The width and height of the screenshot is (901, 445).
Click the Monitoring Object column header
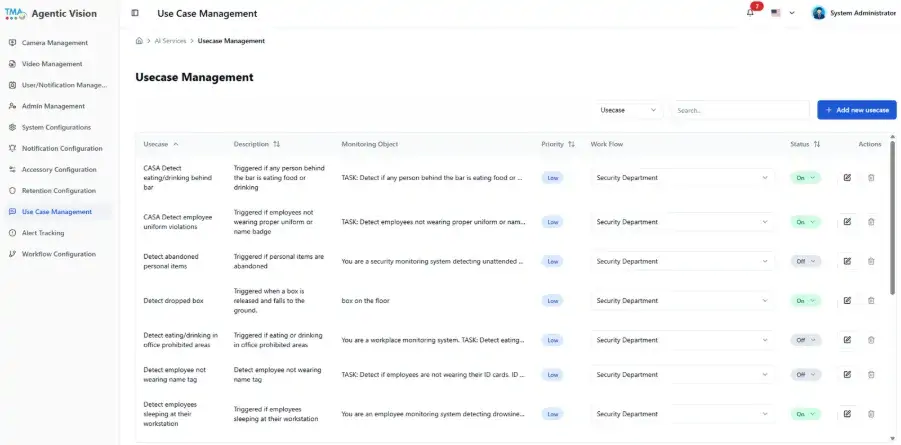pyautogui.click(x=369, y=144)
